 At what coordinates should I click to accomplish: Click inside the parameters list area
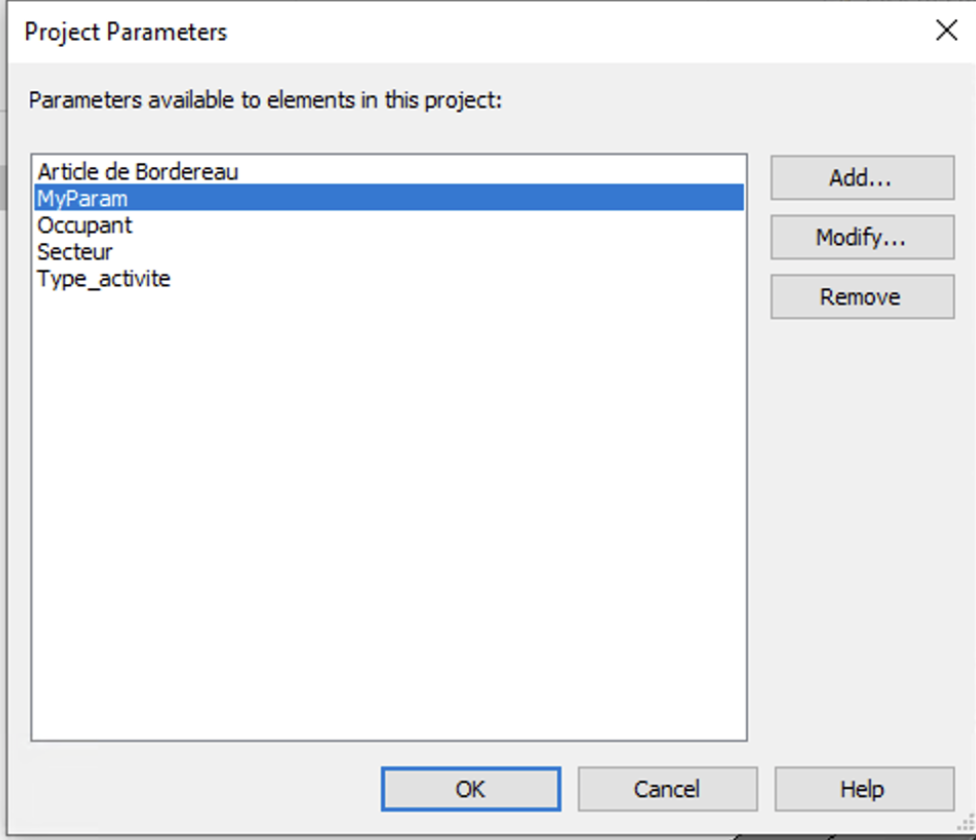[390, 450]
